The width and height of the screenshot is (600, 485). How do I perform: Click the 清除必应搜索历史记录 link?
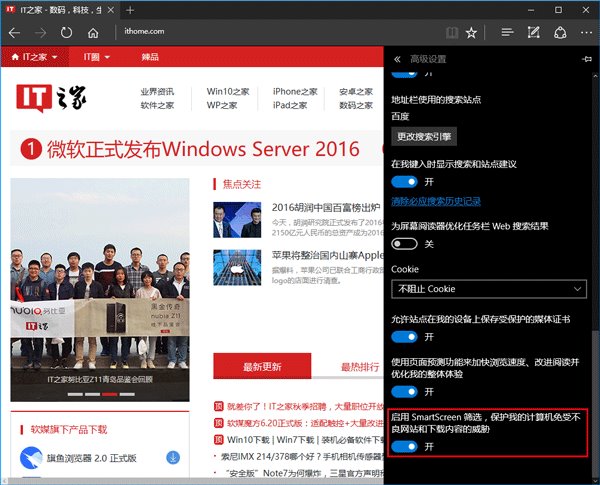coord(436,201)
